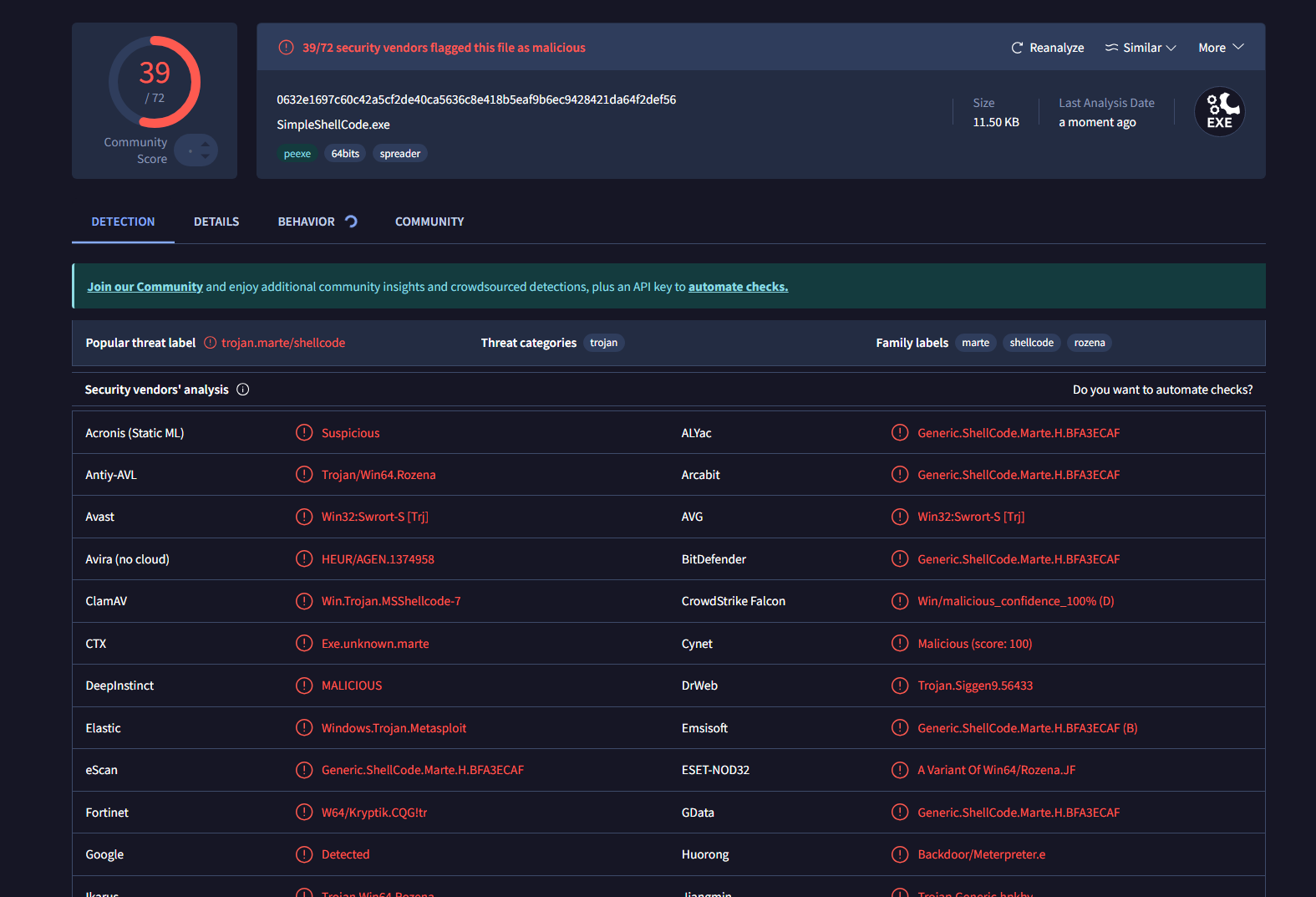Image resolution: width=1316 pixels, height=897 pixels.
Task: Click the Huorong detection alert icon
Action: point(900,854)
